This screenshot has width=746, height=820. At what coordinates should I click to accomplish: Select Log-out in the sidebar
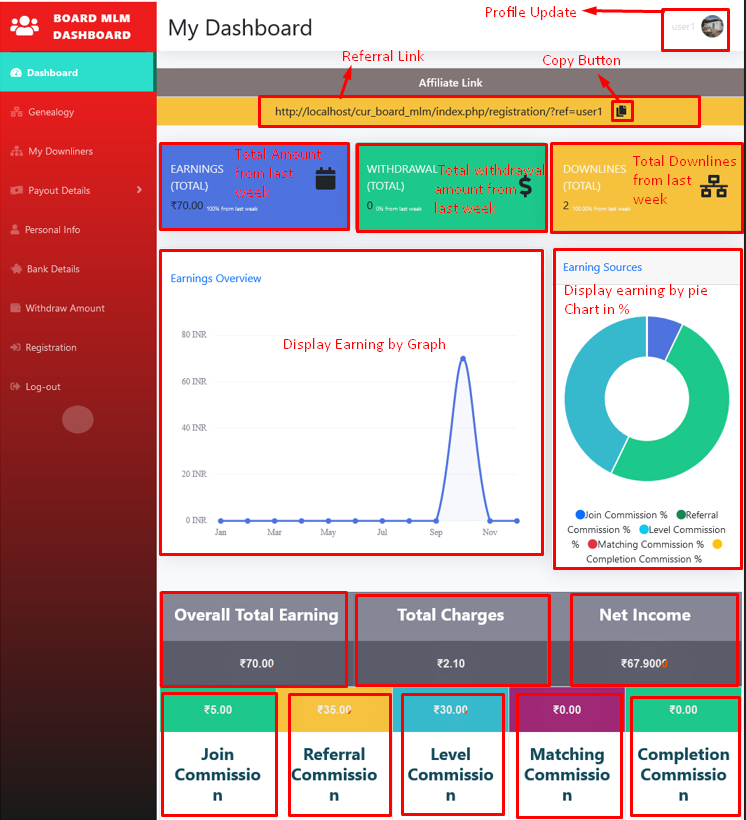77,386
